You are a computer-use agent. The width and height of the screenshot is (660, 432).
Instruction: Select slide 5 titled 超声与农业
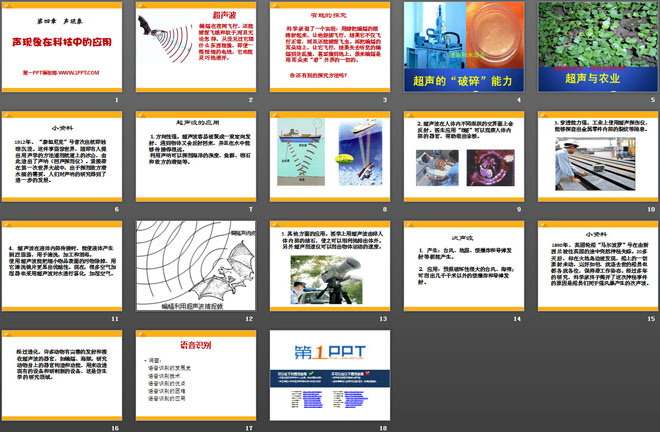click(598, 47)
